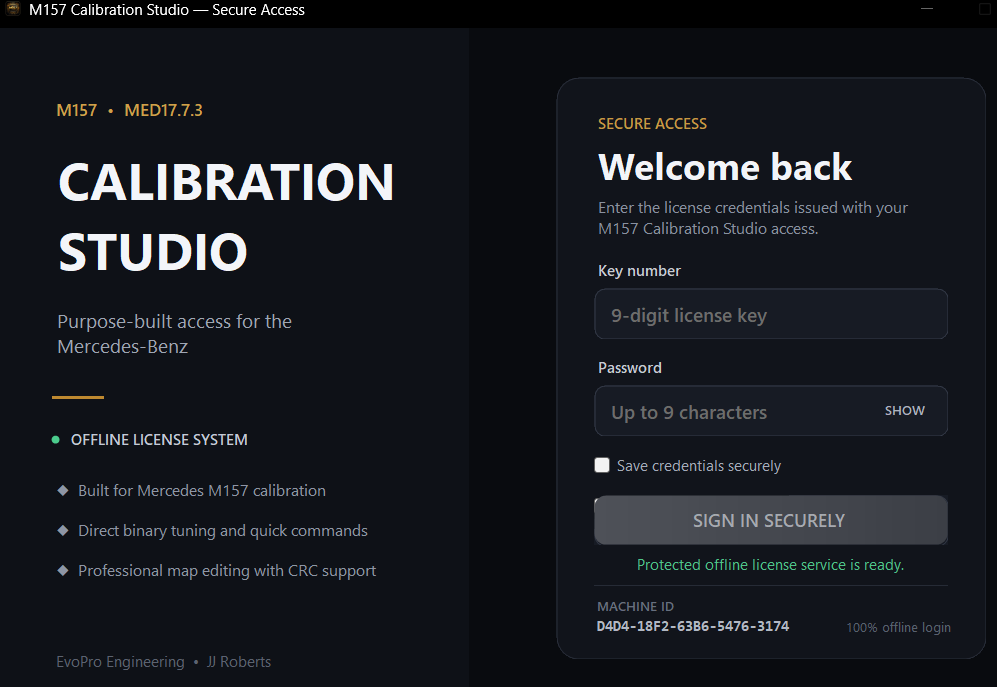The image size is (997, 687).
Task: Click 'Protected offline license service is ready.' status
Action: click(770, 565)
